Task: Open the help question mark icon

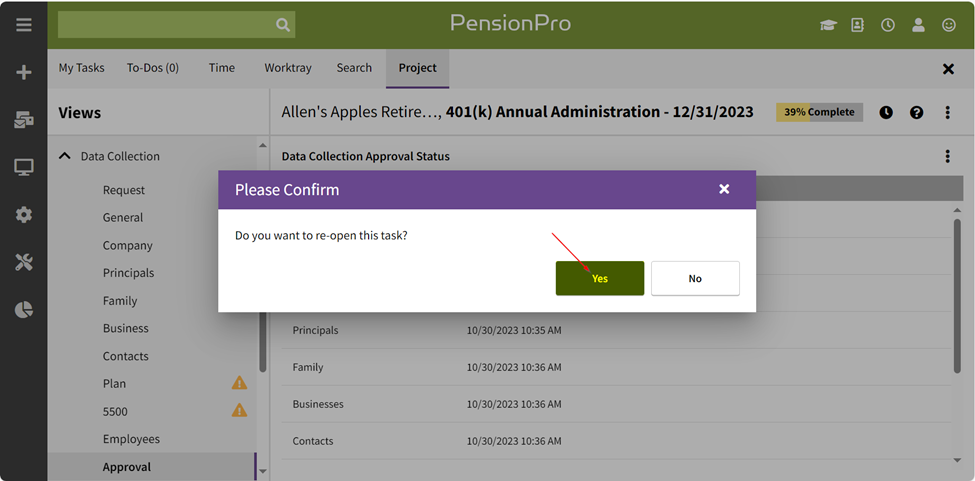Action: tap(916, 112)
